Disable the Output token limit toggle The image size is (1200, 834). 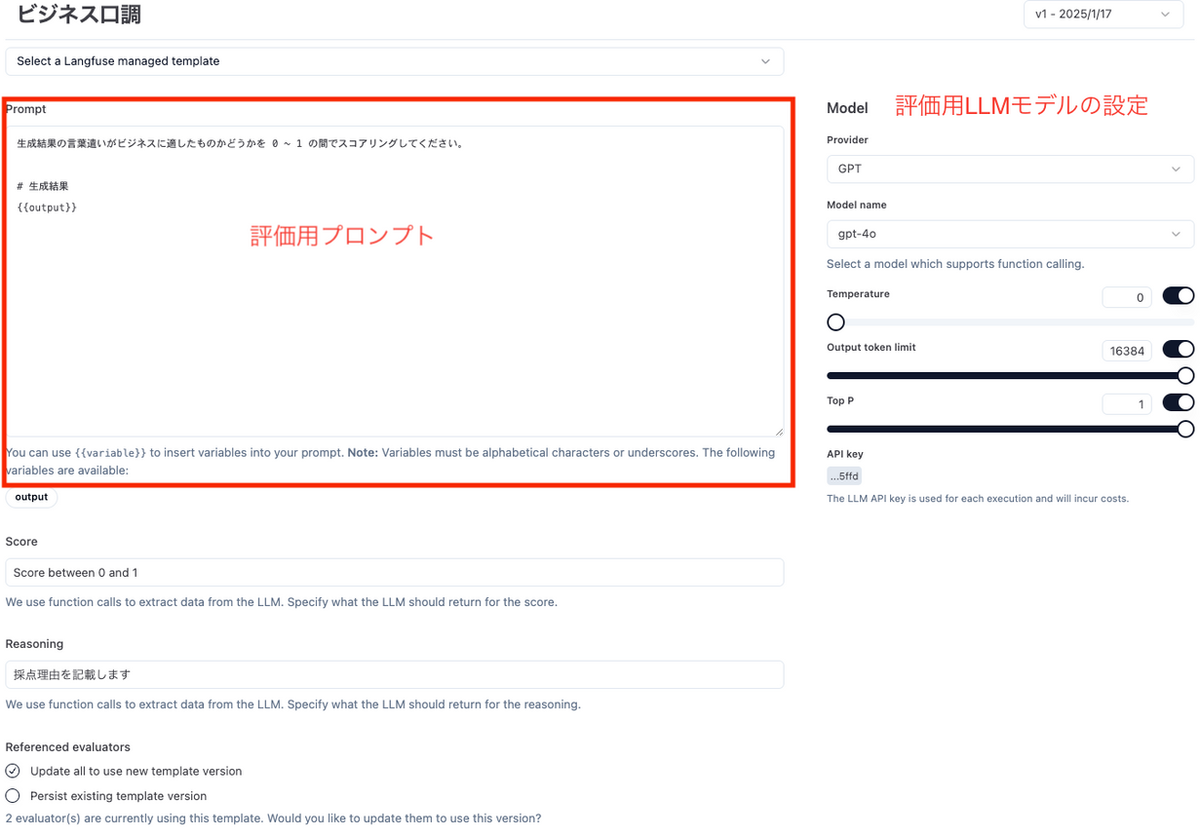[x=1178, y=349]
